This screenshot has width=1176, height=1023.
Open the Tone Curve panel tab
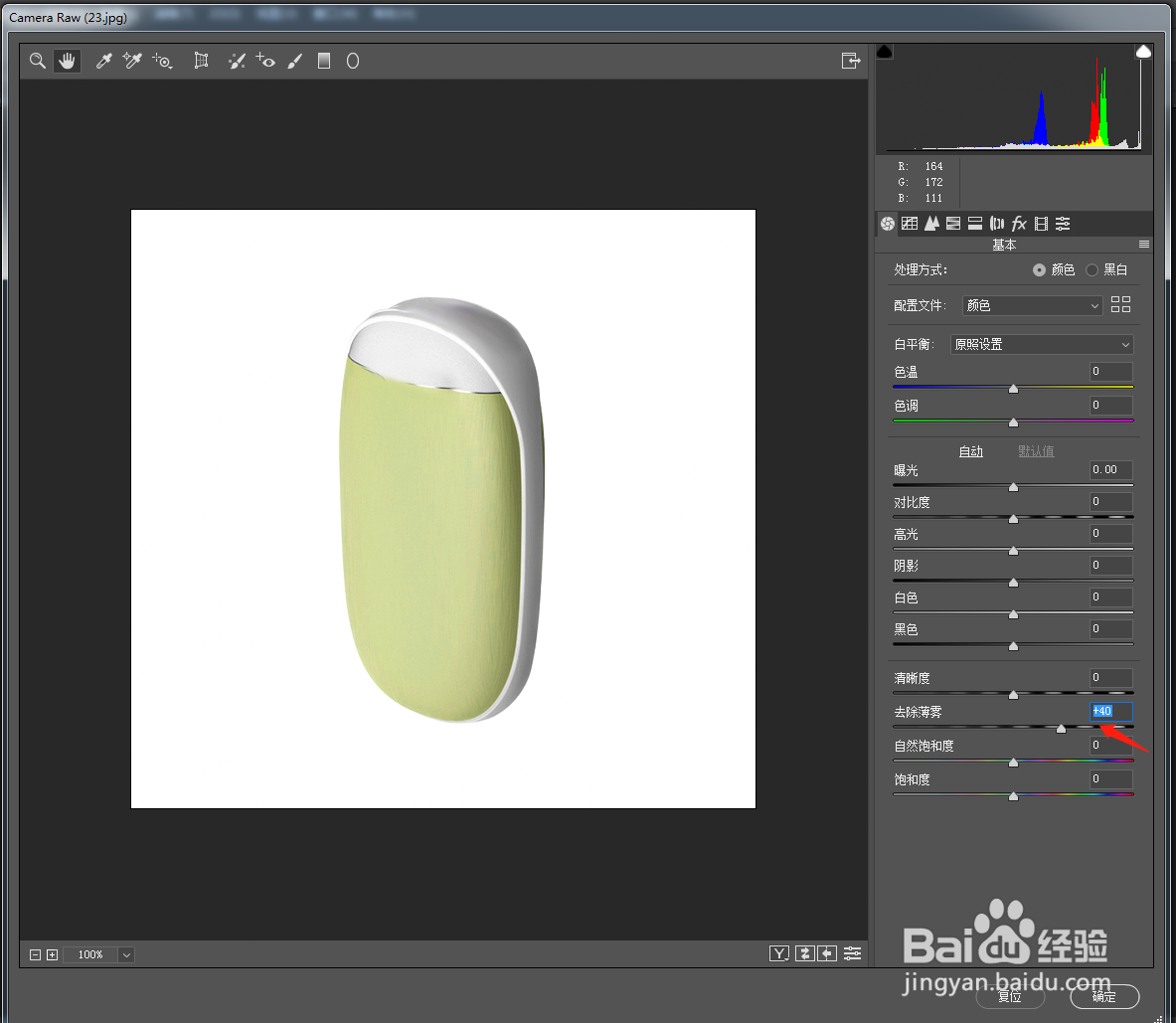(x=910, y=224)
